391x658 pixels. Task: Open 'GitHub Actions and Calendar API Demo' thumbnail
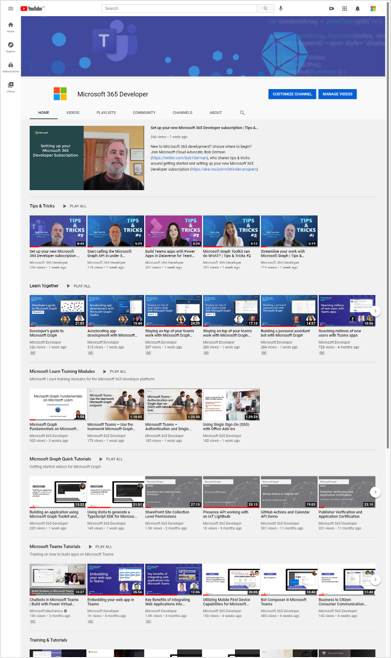289,492
